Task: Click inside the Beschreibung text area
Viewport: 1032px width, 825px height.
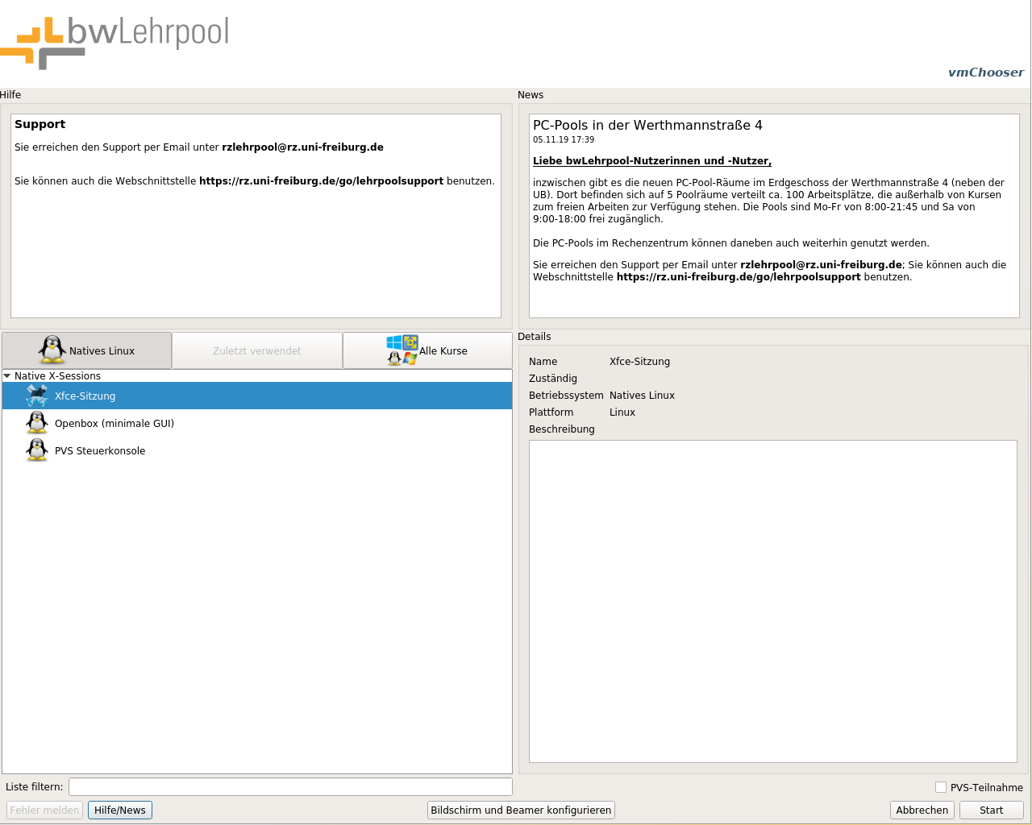Action: click(x=772, y=600)
